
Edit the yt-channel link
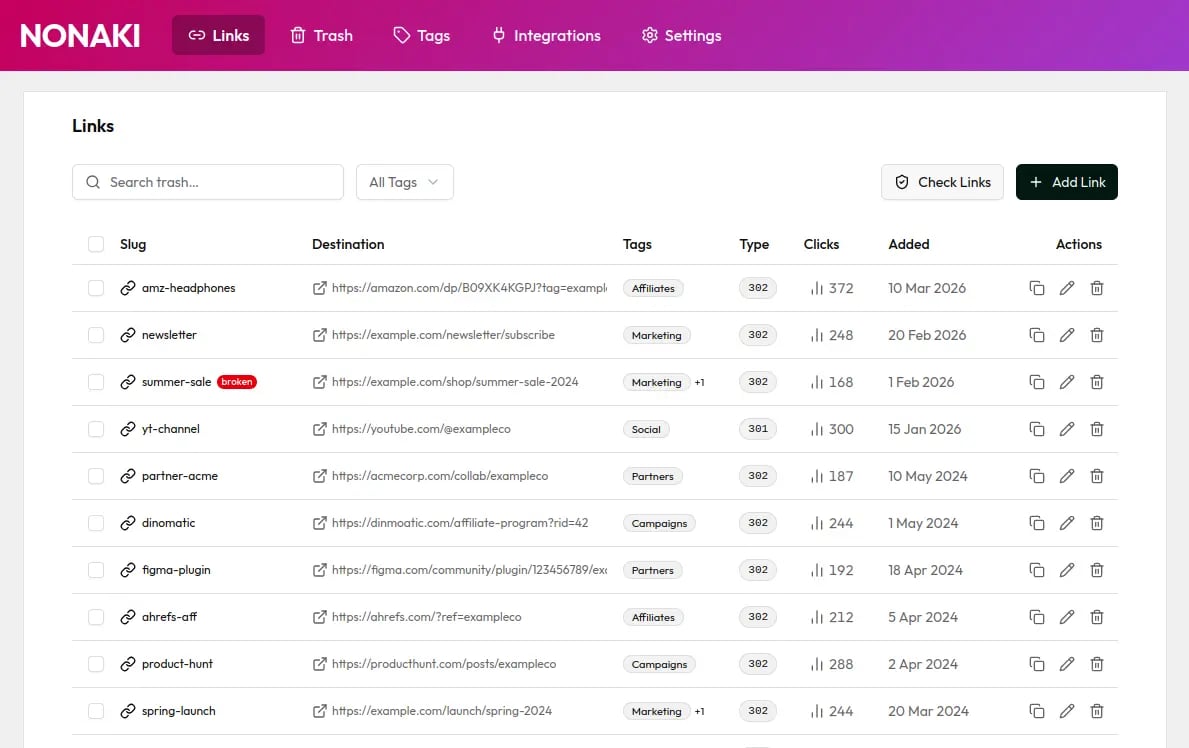[x=1067, y=429]
